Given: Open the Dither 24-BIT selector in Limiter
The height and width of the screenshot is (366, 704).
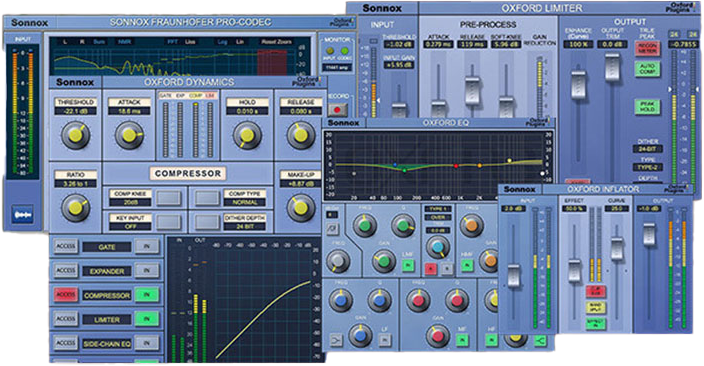Looking at the screenshot, I should point(647,149).
